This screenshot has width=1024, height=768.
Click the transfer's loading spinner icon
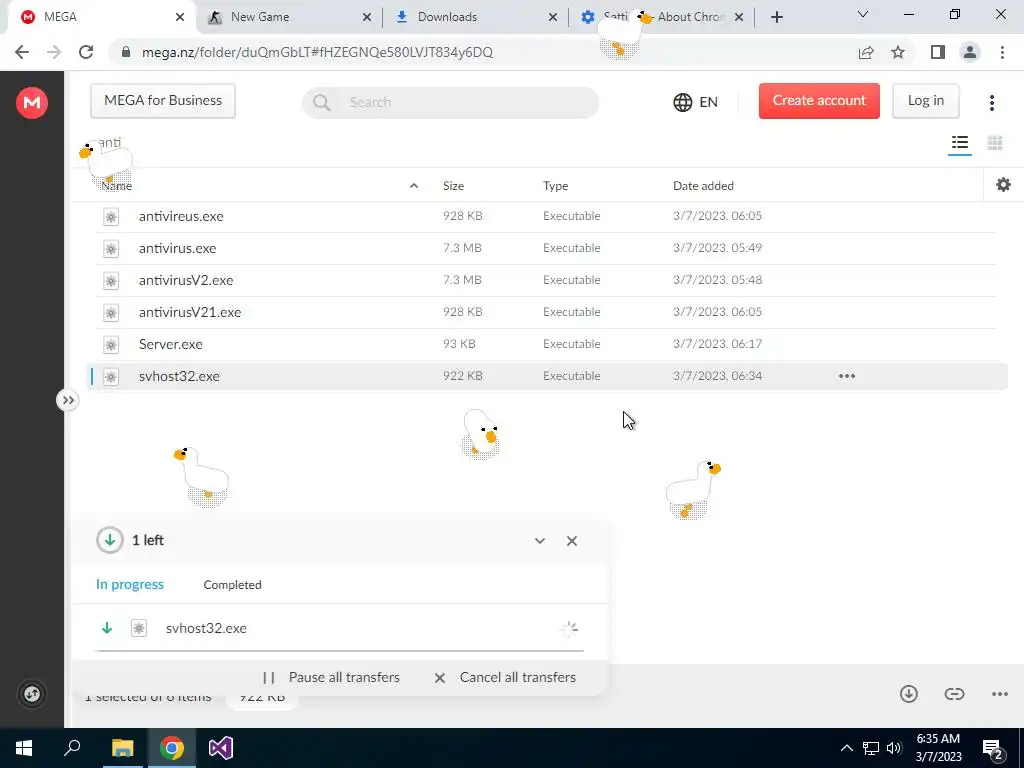click(x=569, y=629)
